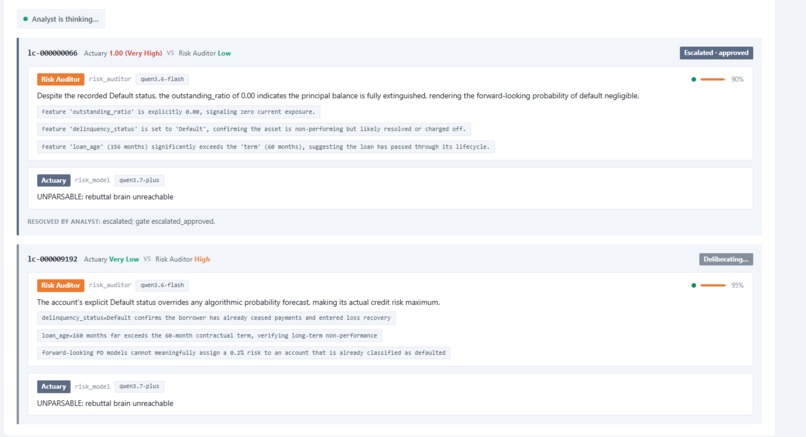This screenshot has width=806, height=437.
Task: Click the Risk Auditor 'High' rating
Action: [202, 259]
